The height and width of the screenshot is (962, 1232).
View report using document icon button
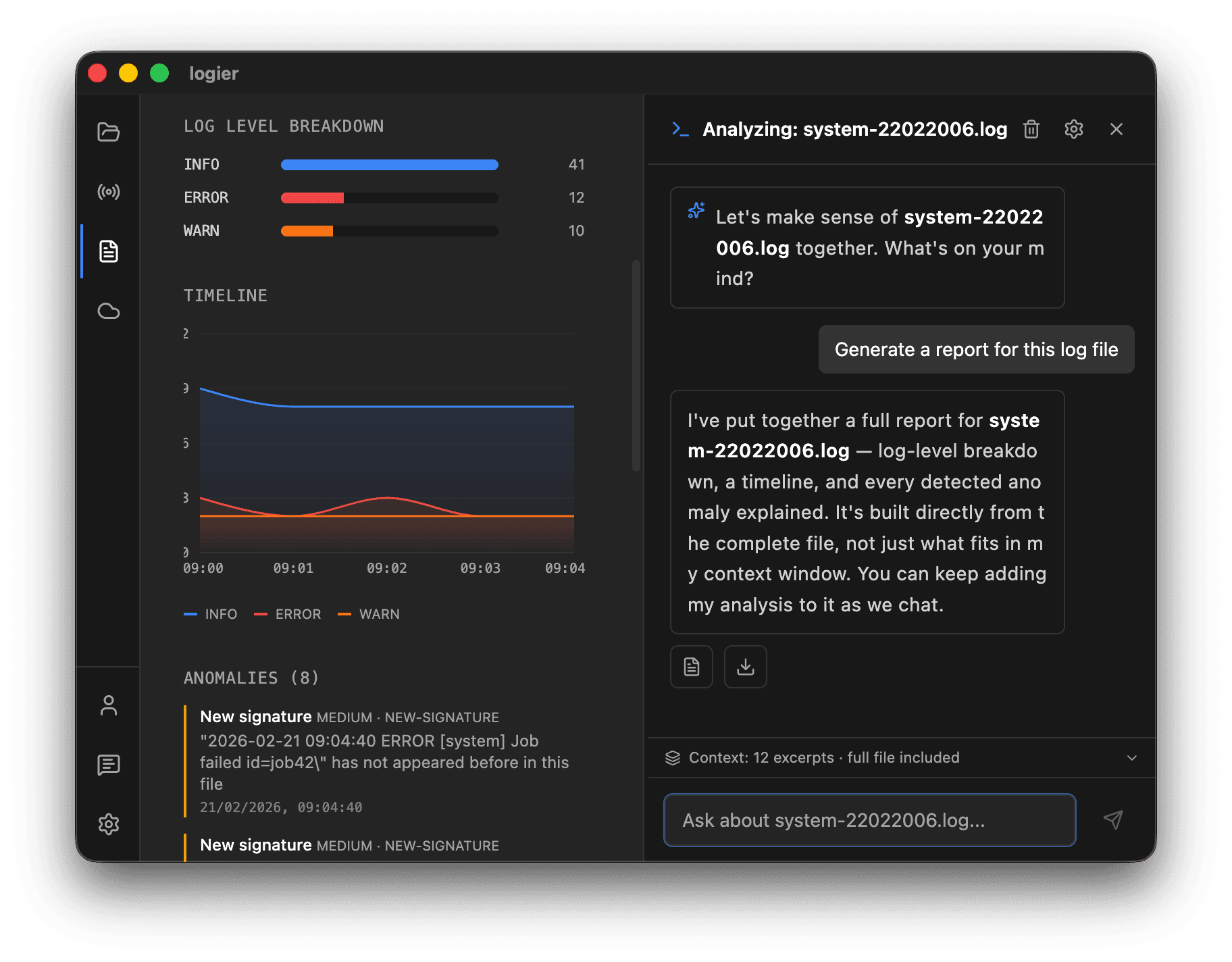coord(691,667)
